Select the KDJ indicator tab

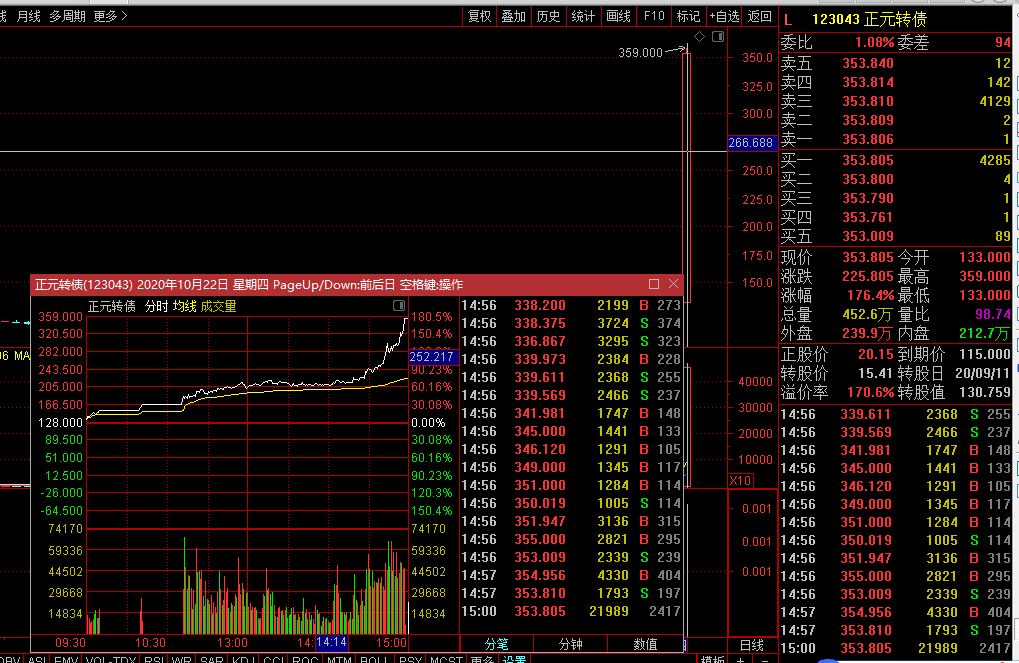[244, 659]
